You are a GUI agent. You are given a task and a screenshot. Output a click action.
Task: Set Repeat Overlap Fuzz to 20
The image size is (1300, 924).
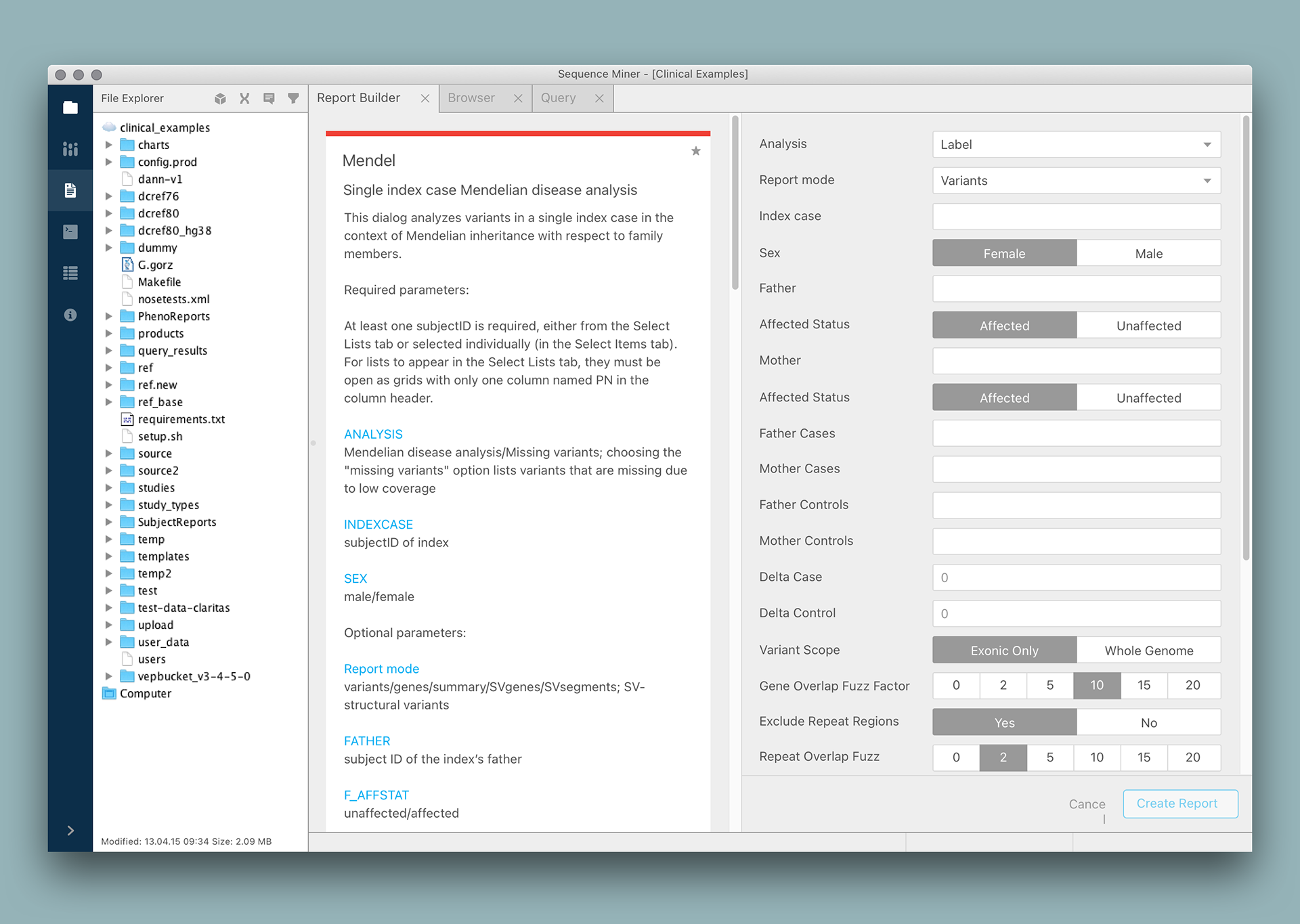coord(1193,757)
